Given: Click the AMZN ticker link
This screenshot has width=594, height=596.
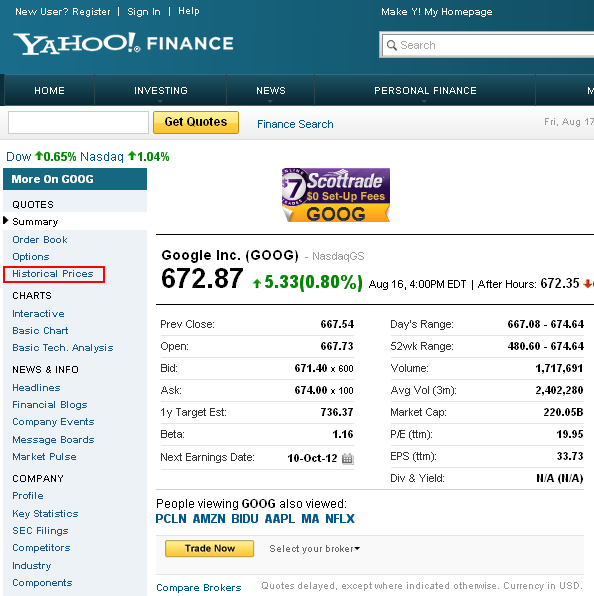Looking at the screenshot, I should (209, 519).
